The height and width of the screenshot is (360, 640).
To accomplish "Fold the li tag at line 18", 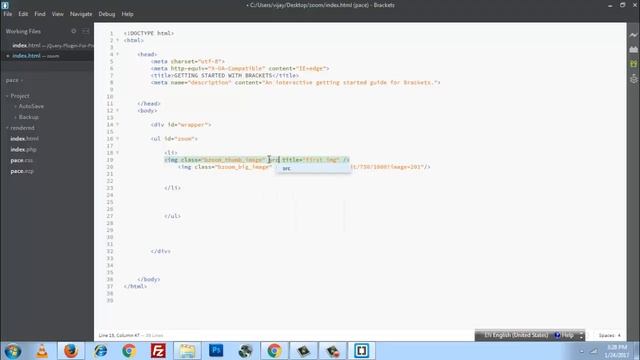I will [118, 153].
